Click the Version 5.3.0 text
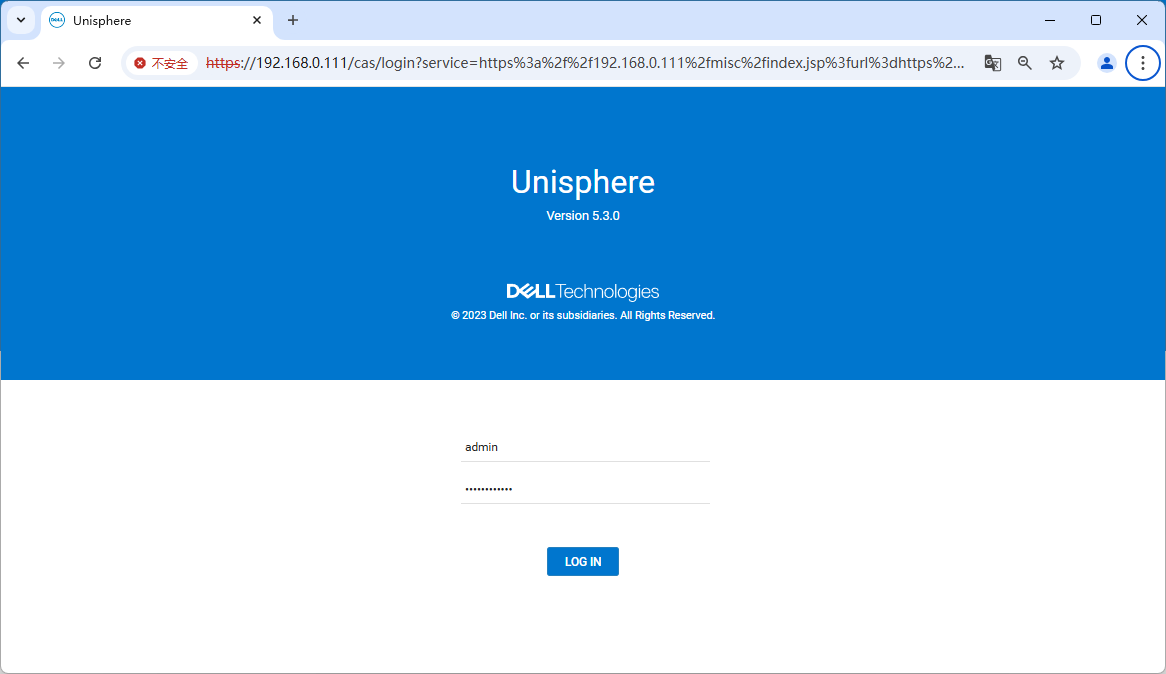This screenshot has width=1166, height=674. (583, 216)
